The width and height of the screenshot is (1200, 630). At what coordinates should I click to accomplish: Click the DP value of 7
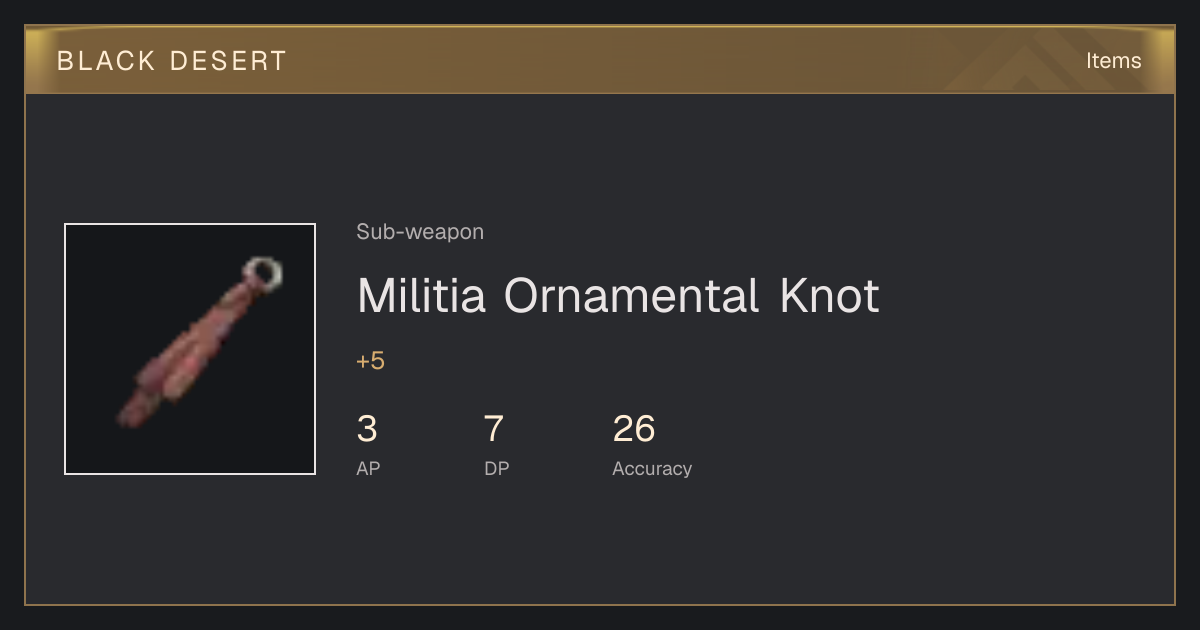click(x=493, y=429)
